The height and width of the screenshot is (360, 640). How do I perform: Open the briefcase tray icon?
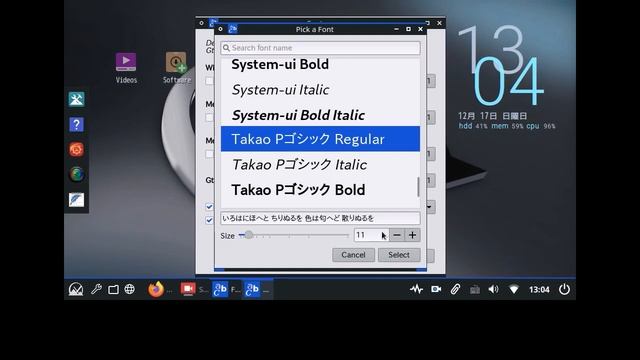click(x=475, y=290)
